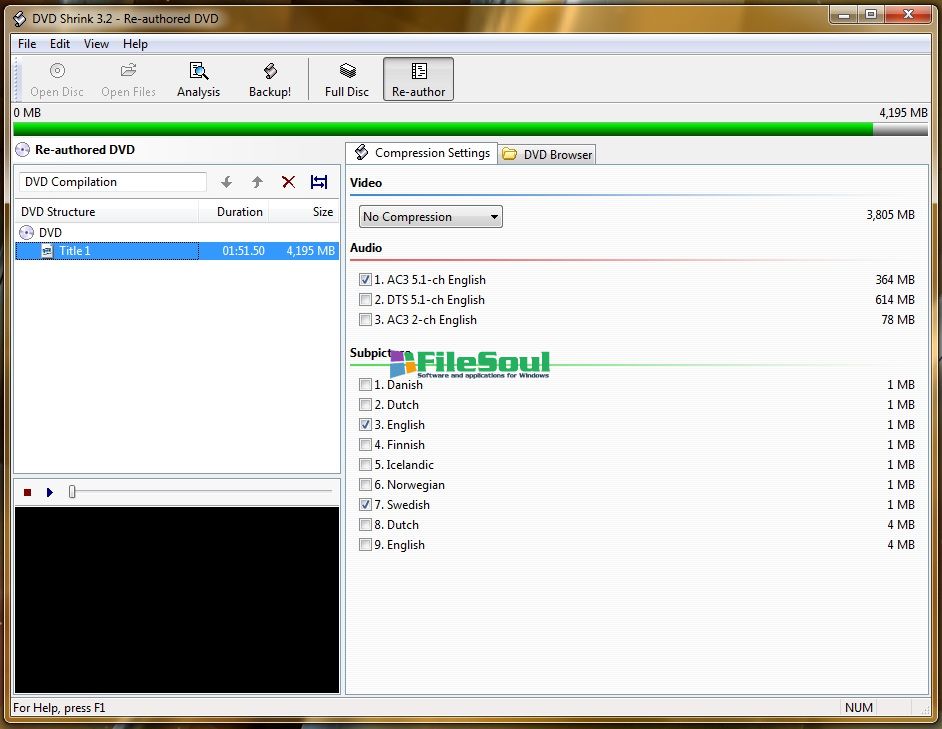Enable DTS 5.1-ch English audio

point(365,300)
